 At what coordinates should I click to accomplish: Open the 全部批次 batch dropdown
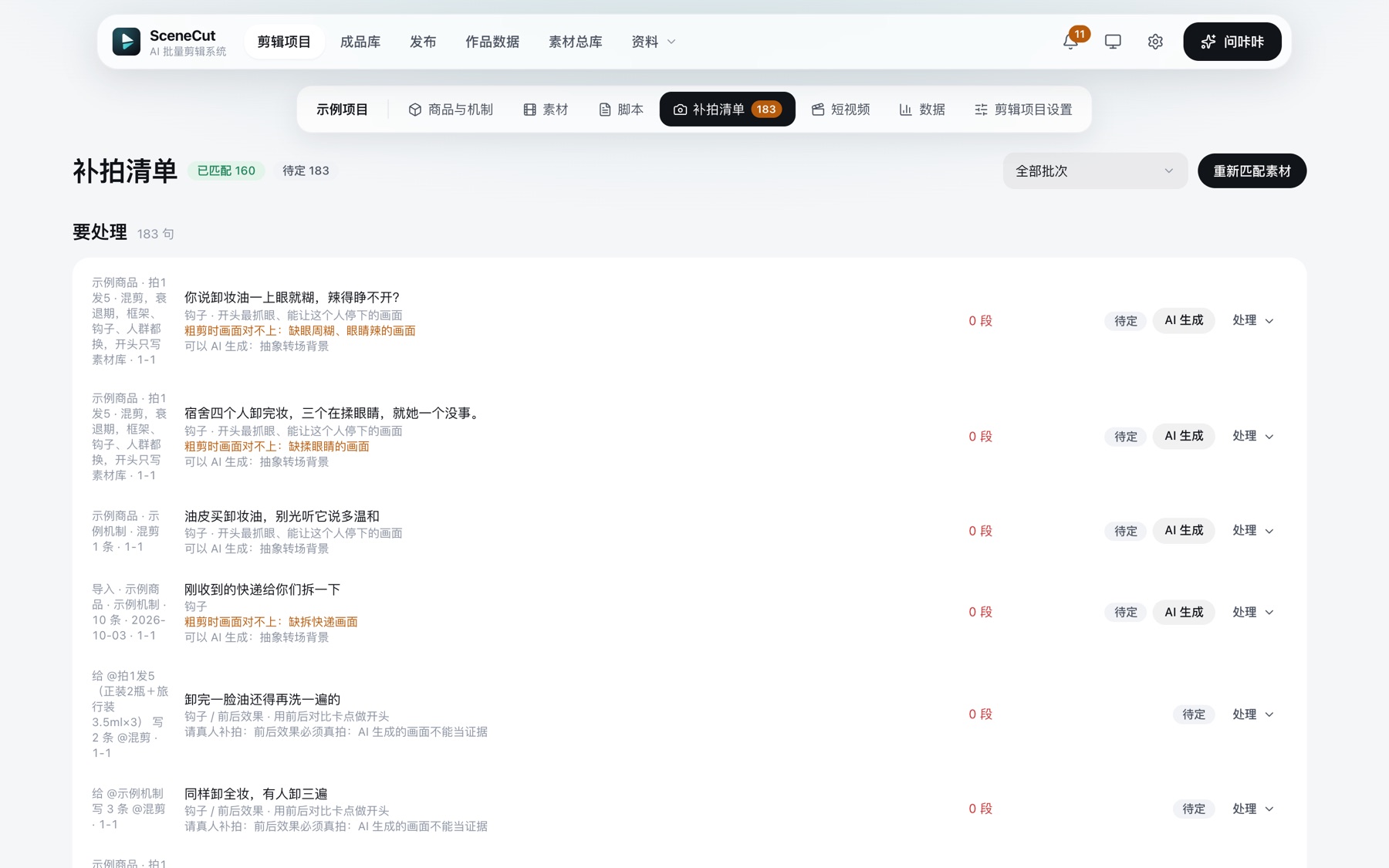1095,171
